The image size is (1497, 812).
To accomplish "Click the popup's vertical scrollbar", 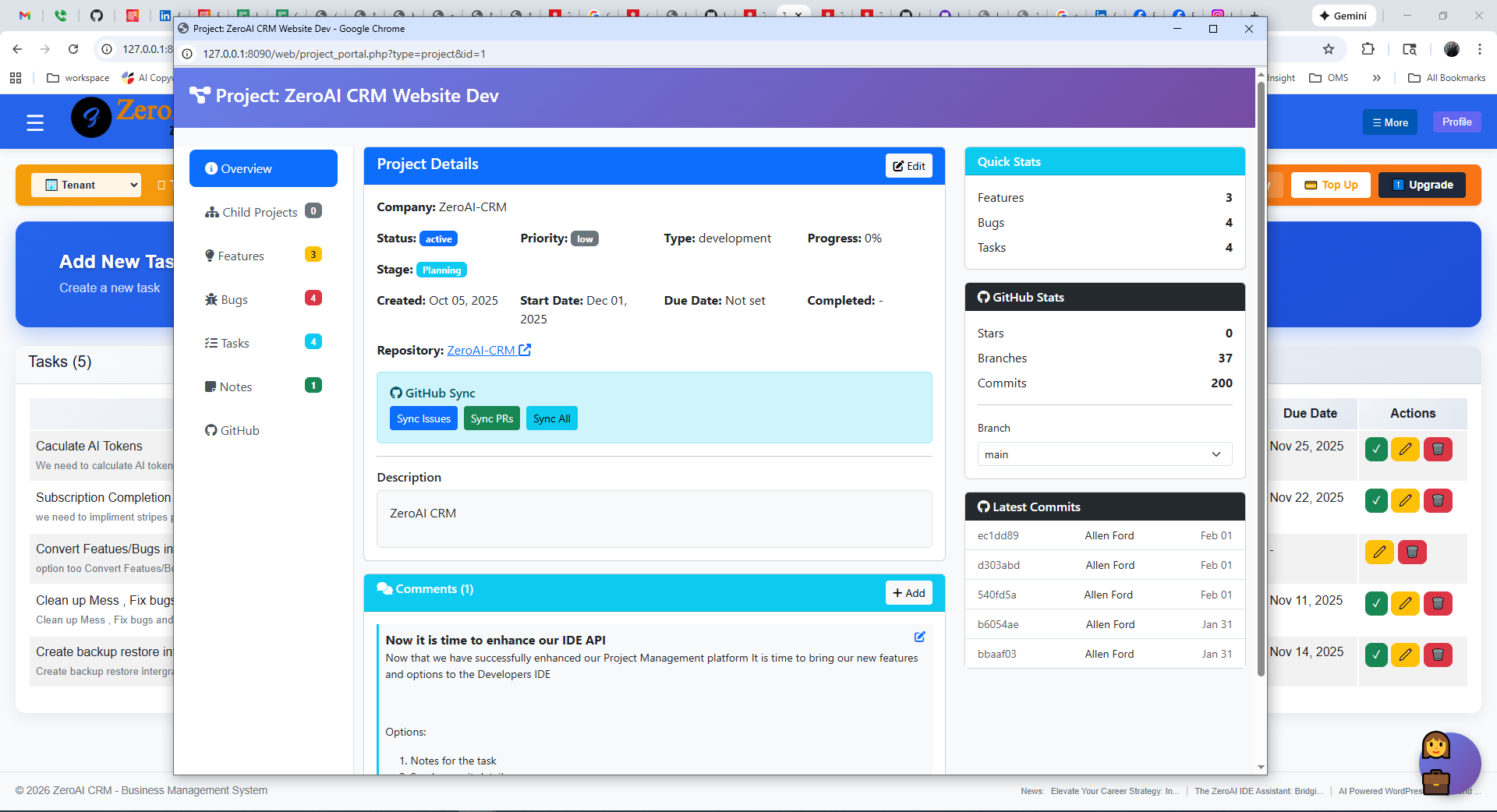I will coord(1261,374).
